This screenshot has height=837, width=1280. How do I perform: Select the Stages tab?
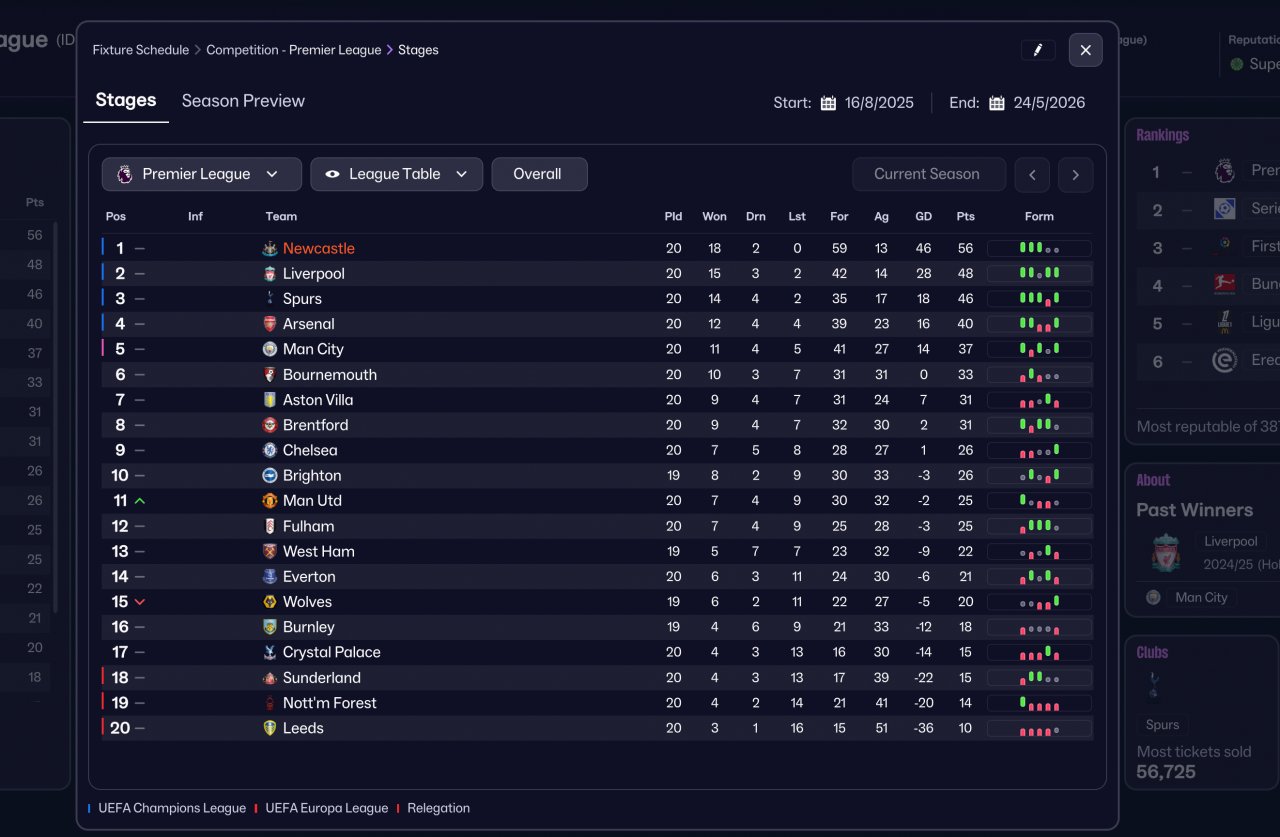pos(126,100)
